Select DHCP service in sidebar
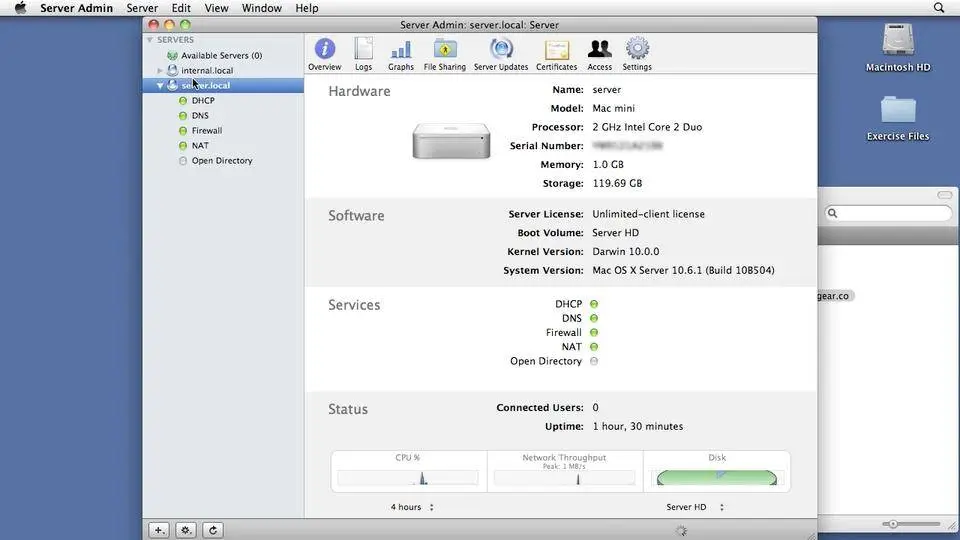The height and width of the screenshot is (540, 960). tap(203, 100)
